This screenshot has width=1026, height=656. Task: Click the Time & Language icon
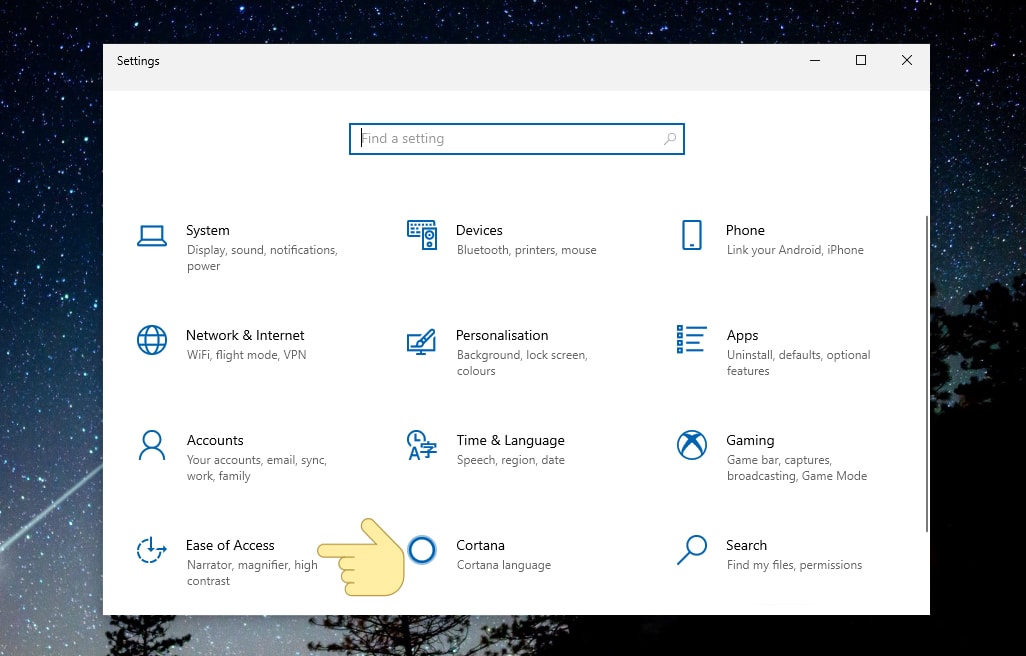pyautogui.click(x=421, y=445)
